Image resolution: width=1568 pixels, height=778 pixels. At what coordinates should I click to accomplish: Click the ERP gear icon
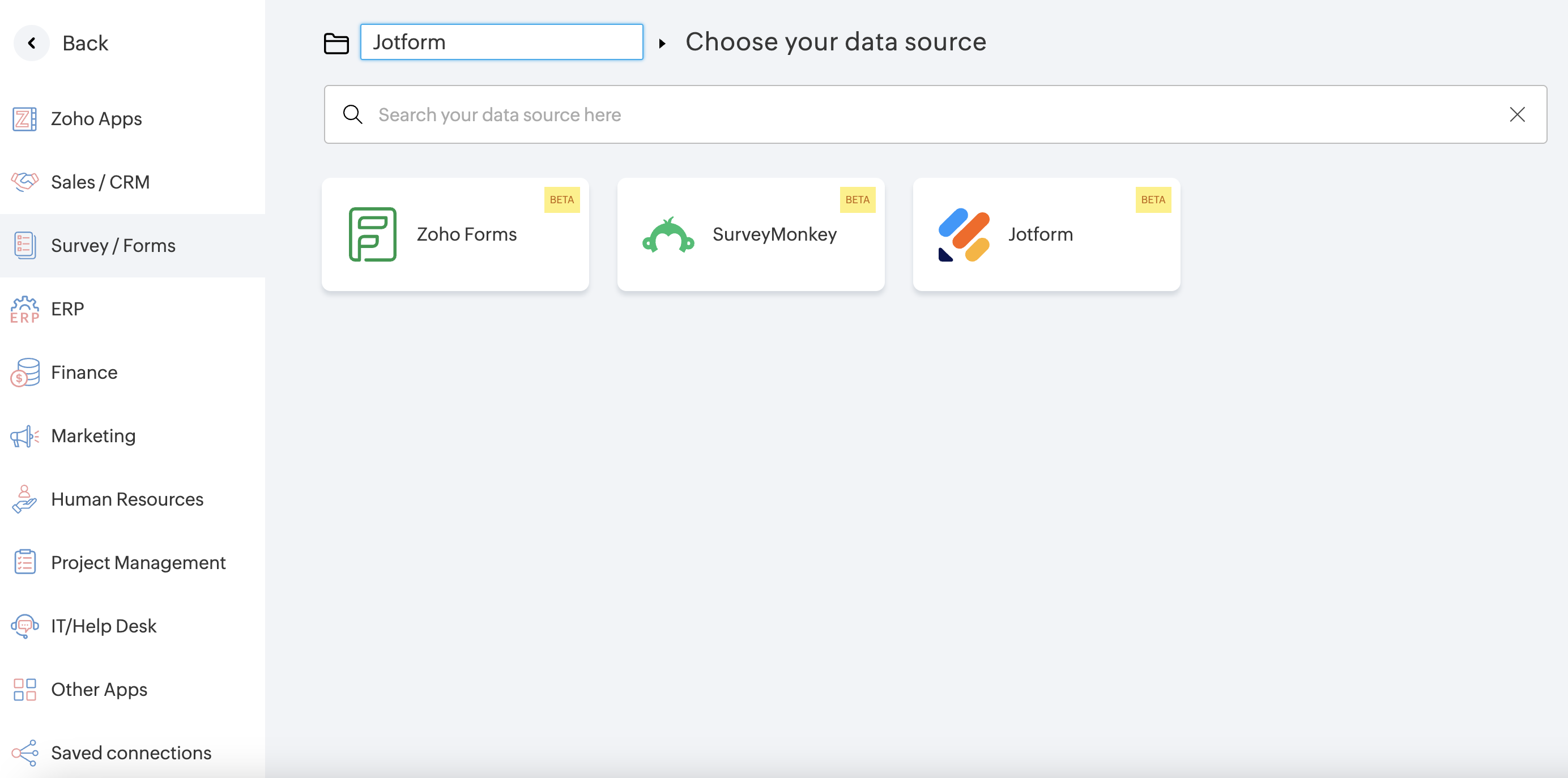pos(24,309)
